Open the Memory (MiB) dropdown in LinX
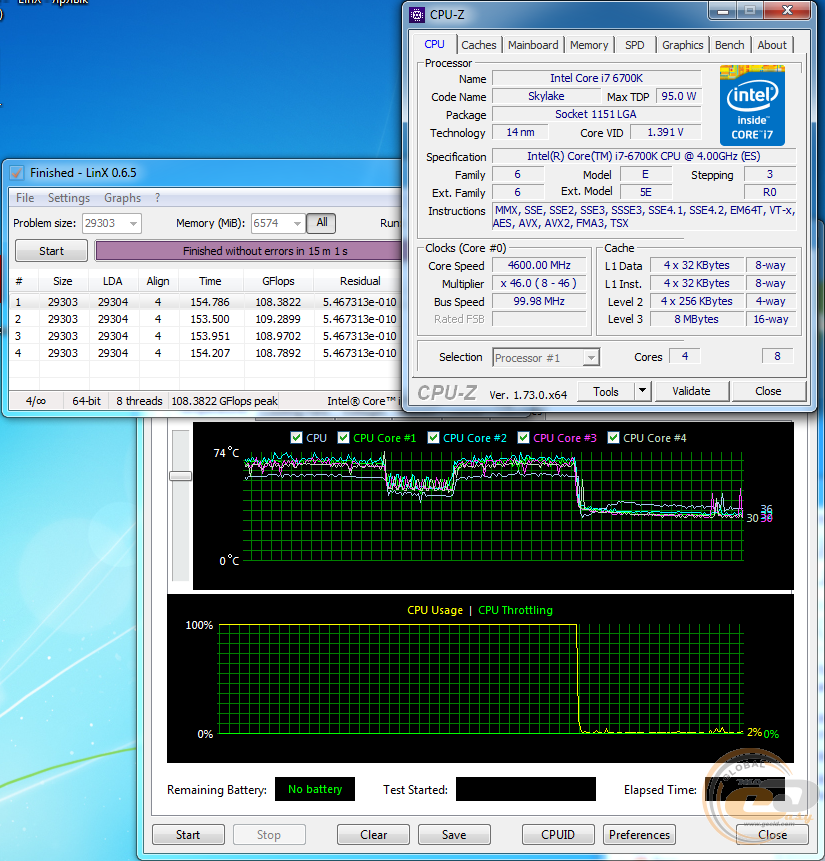Viewport: 825px width, 861px height. click(297, 223)
